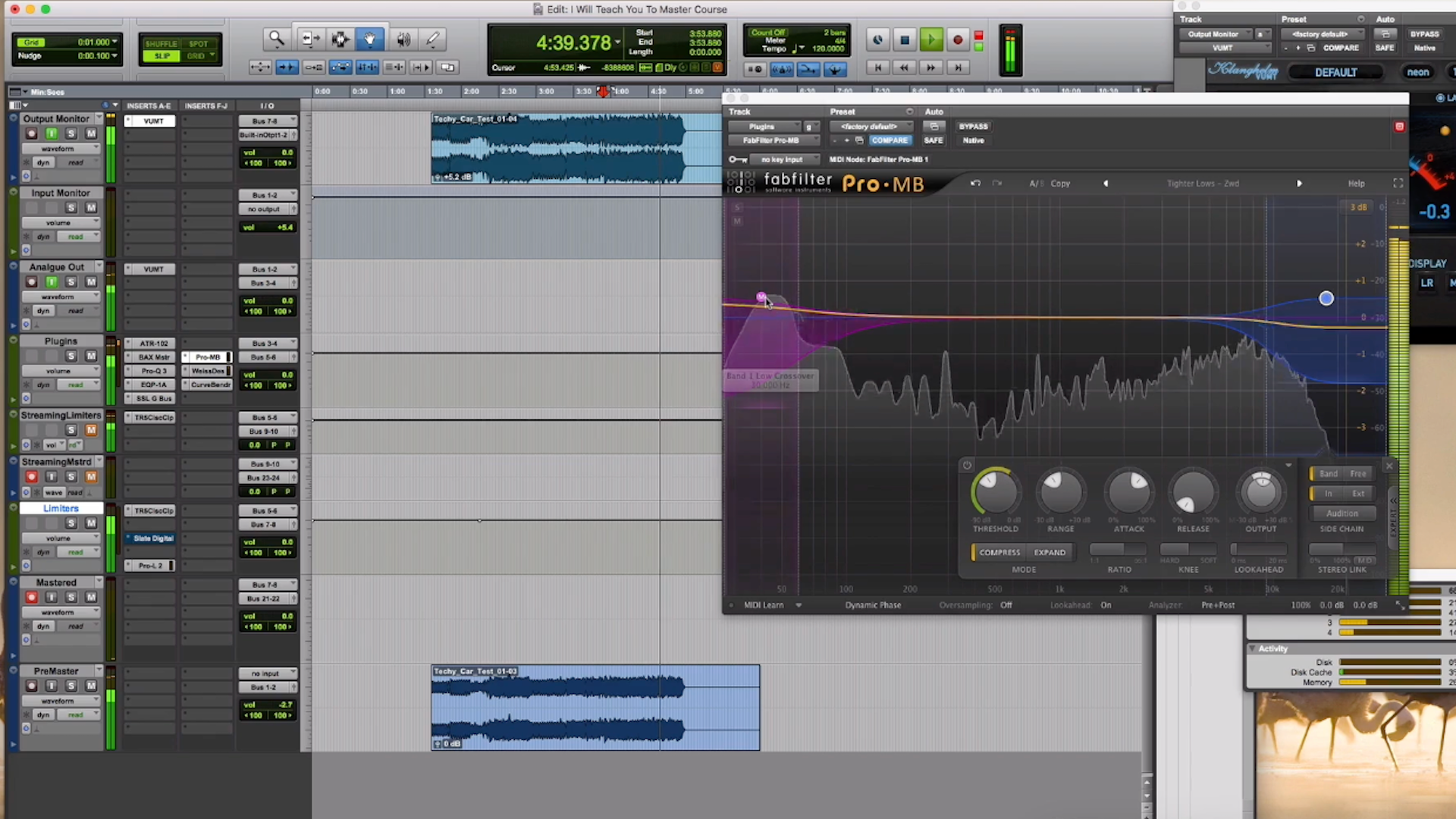This screenshot has height=819, width=1456.
Task: Enable Shuffle edit mode
Action: [x=161, y=44]
